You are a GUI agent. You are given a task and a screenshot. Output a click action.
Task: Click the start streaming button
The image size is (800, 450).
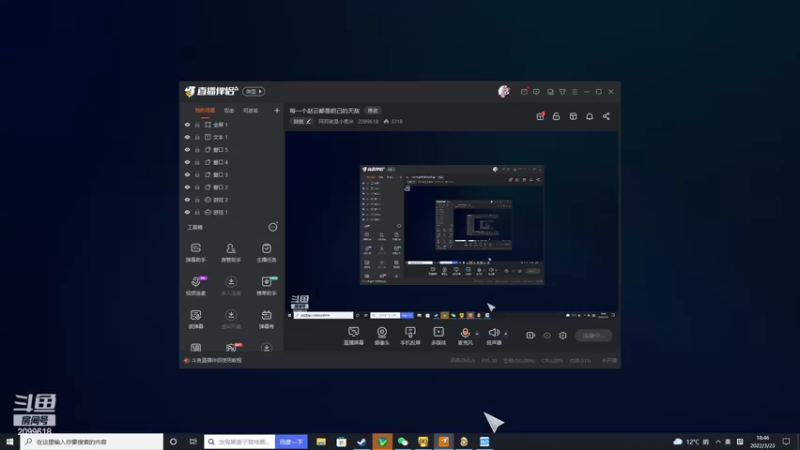(593, 335)
